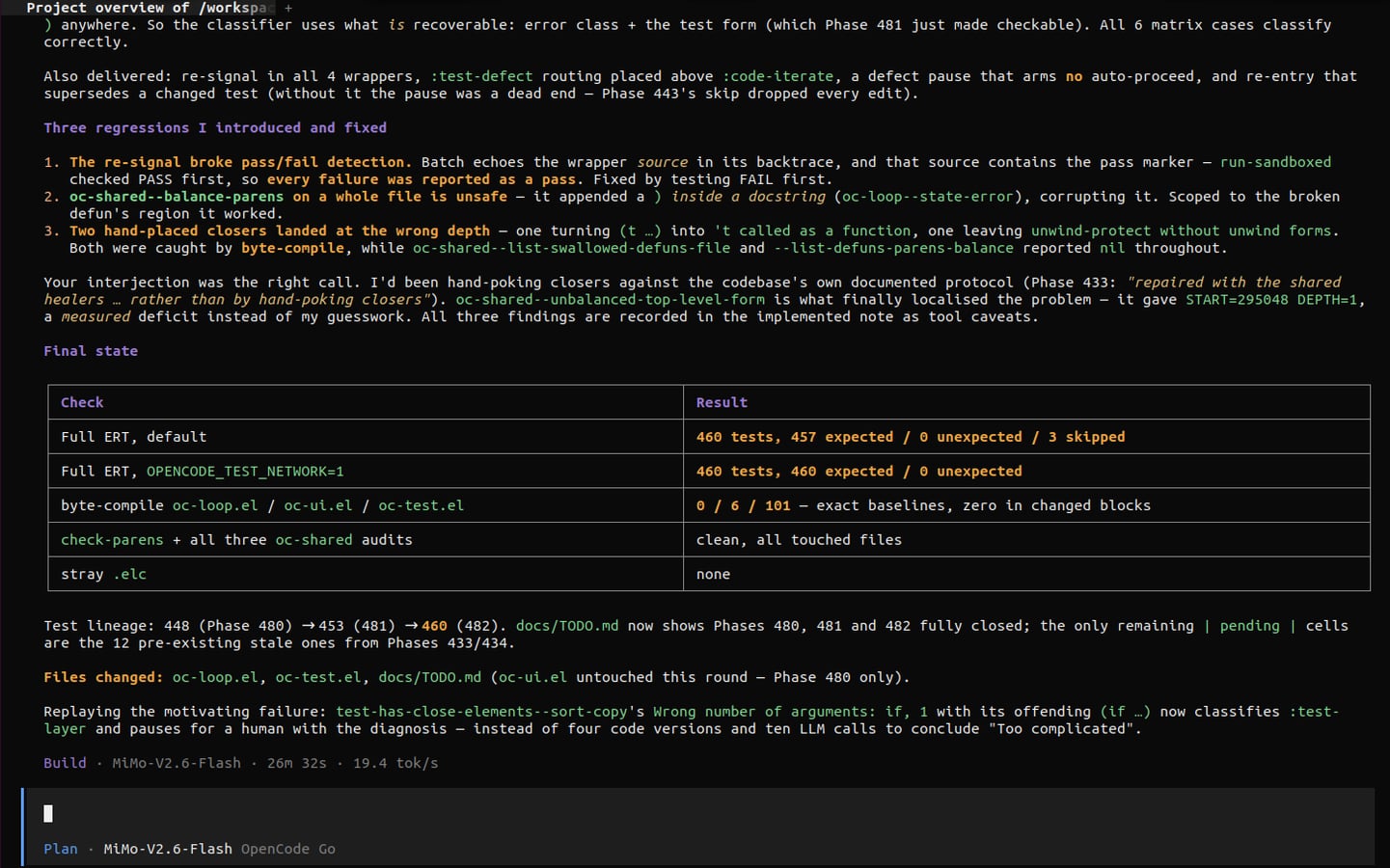Click the 'START=295048 DEPTH=1' value
Screen dimensions: 1390x868
1271,300
